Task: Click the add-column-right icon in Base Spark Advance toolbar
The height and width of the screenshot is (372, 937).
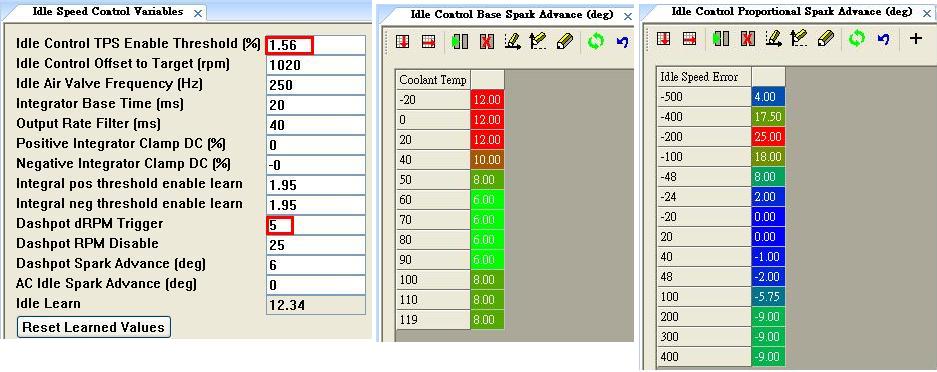Action: [x=428, y=41]
